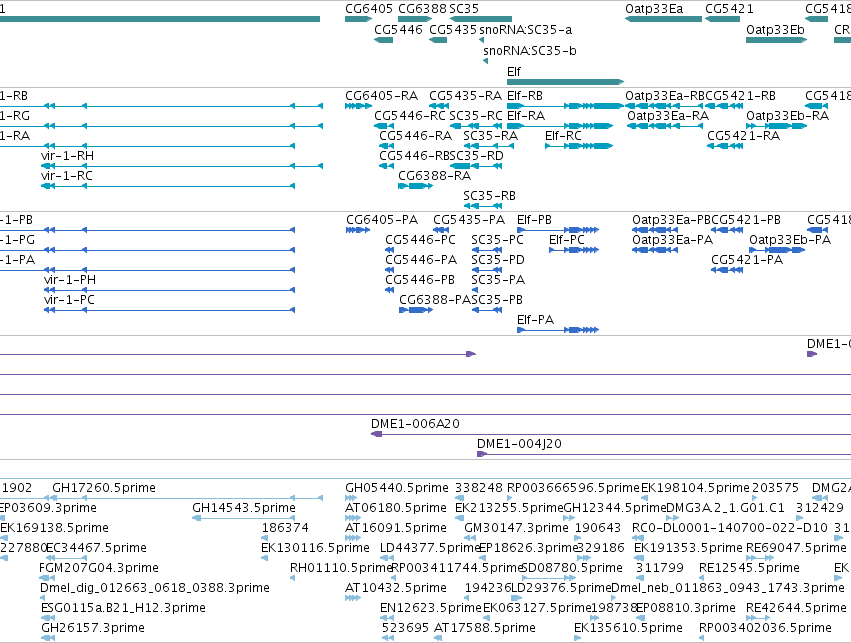
Task: Open the Elf gene label
Action: tap(514, 72)
